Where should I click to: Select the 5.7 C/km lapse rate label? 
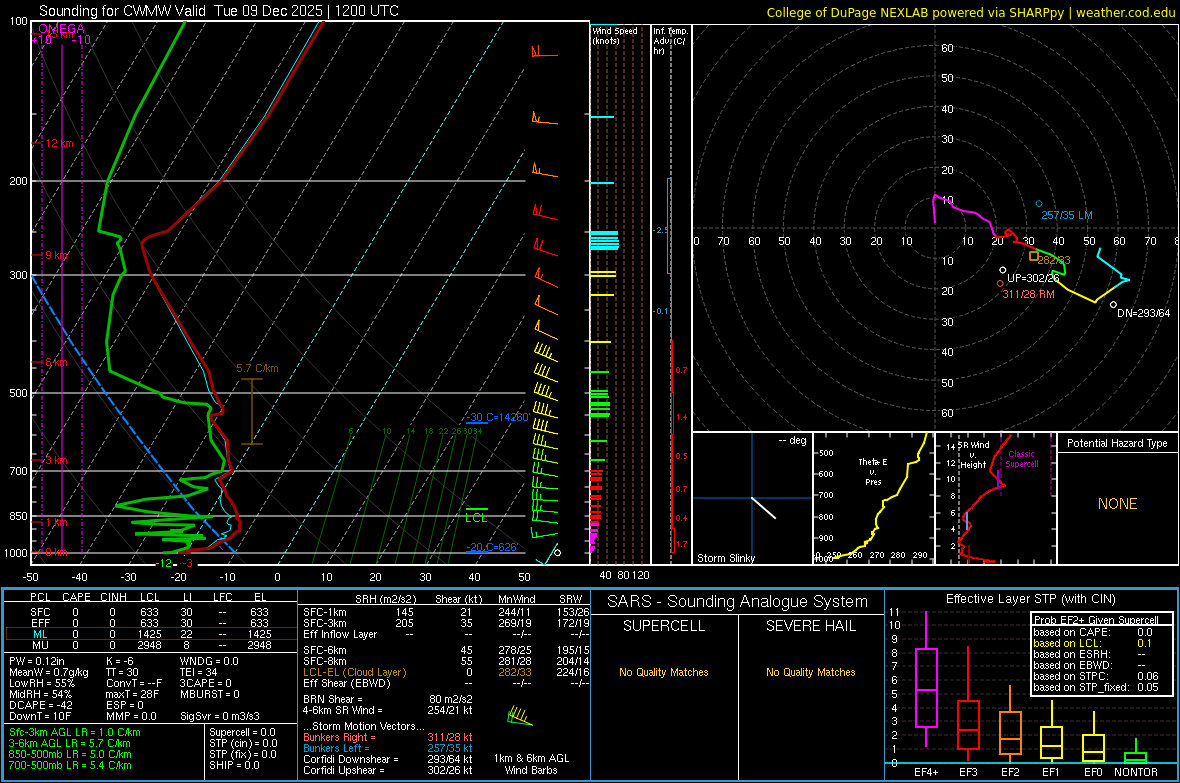point(257,368)
